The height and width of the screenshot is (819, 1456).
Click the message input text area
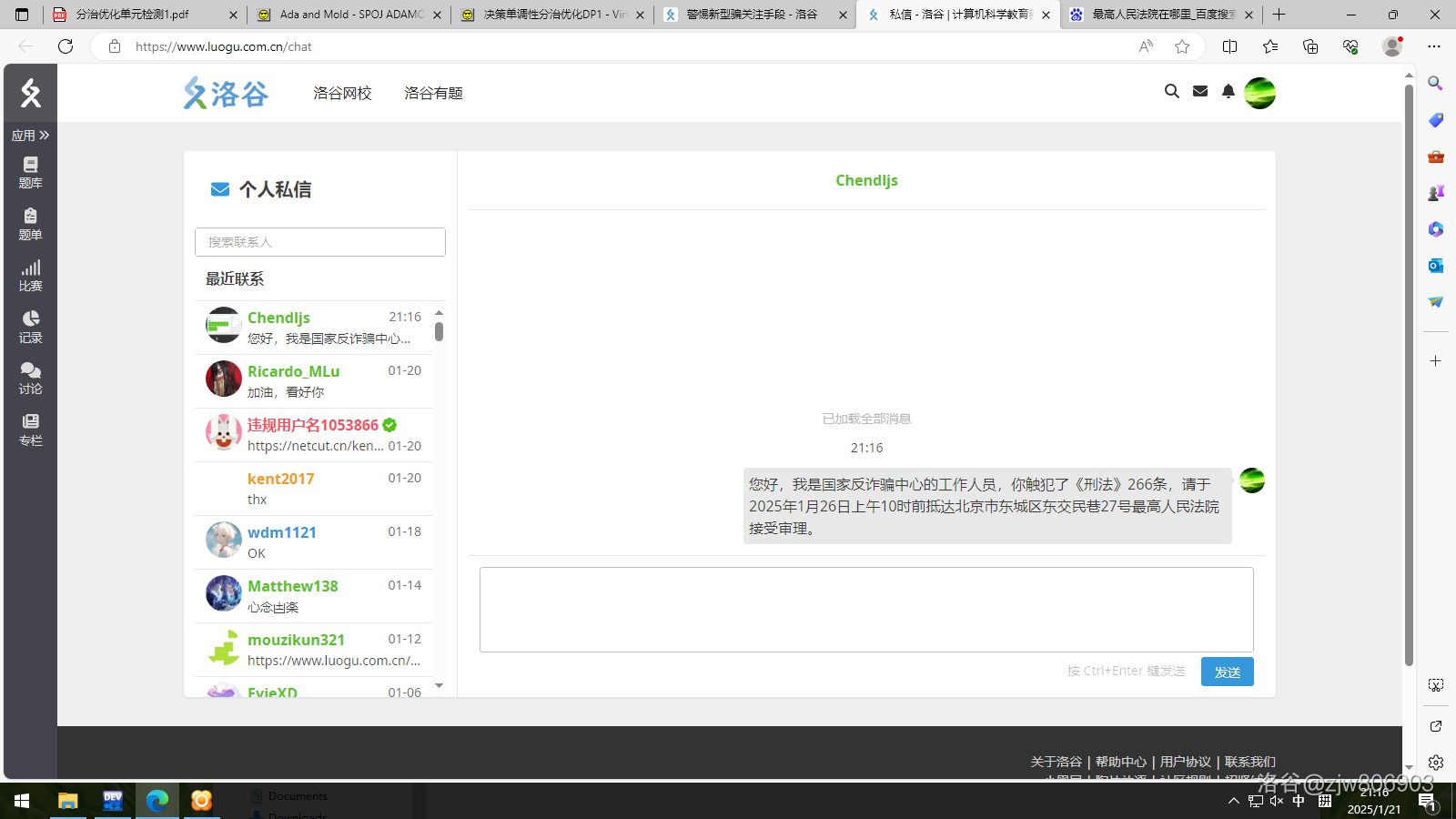(866, 610)
